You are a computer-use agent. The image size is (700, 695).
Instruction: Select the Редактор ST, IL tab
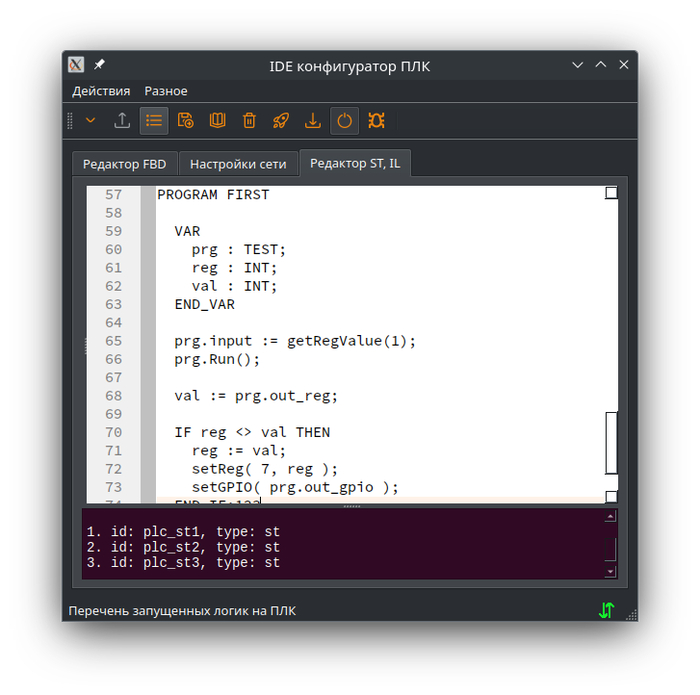[355, 163]
